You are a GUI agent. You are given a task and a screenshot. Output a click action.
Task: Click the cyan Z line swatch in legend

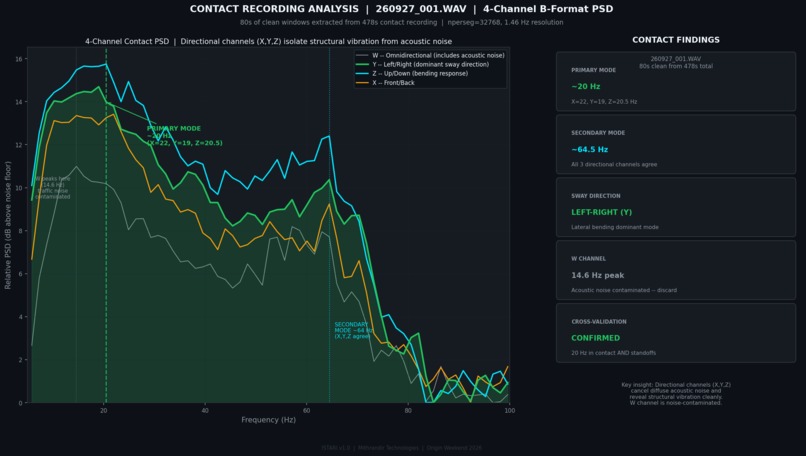point(362,74)
